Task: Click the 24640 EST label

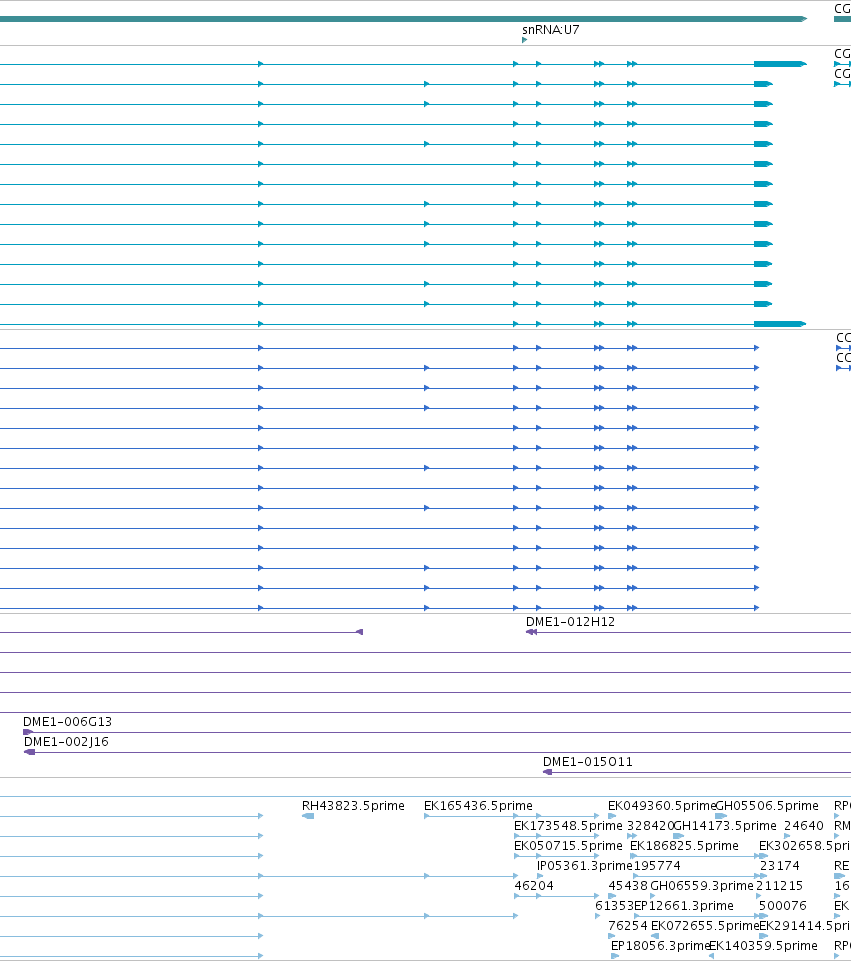Action: pyautogui.click(x=804, y=826)
